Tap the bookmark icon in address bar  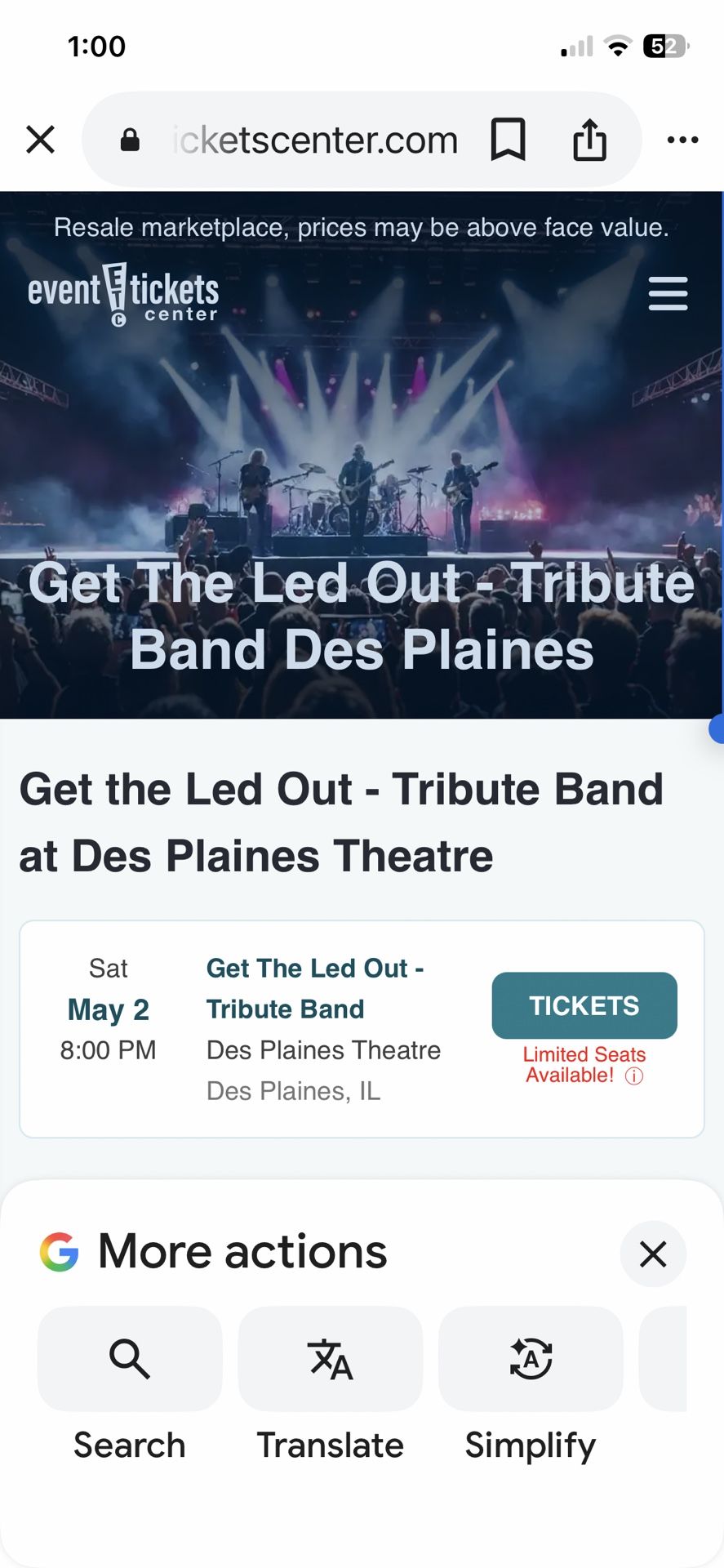click(x=507, y=140)
